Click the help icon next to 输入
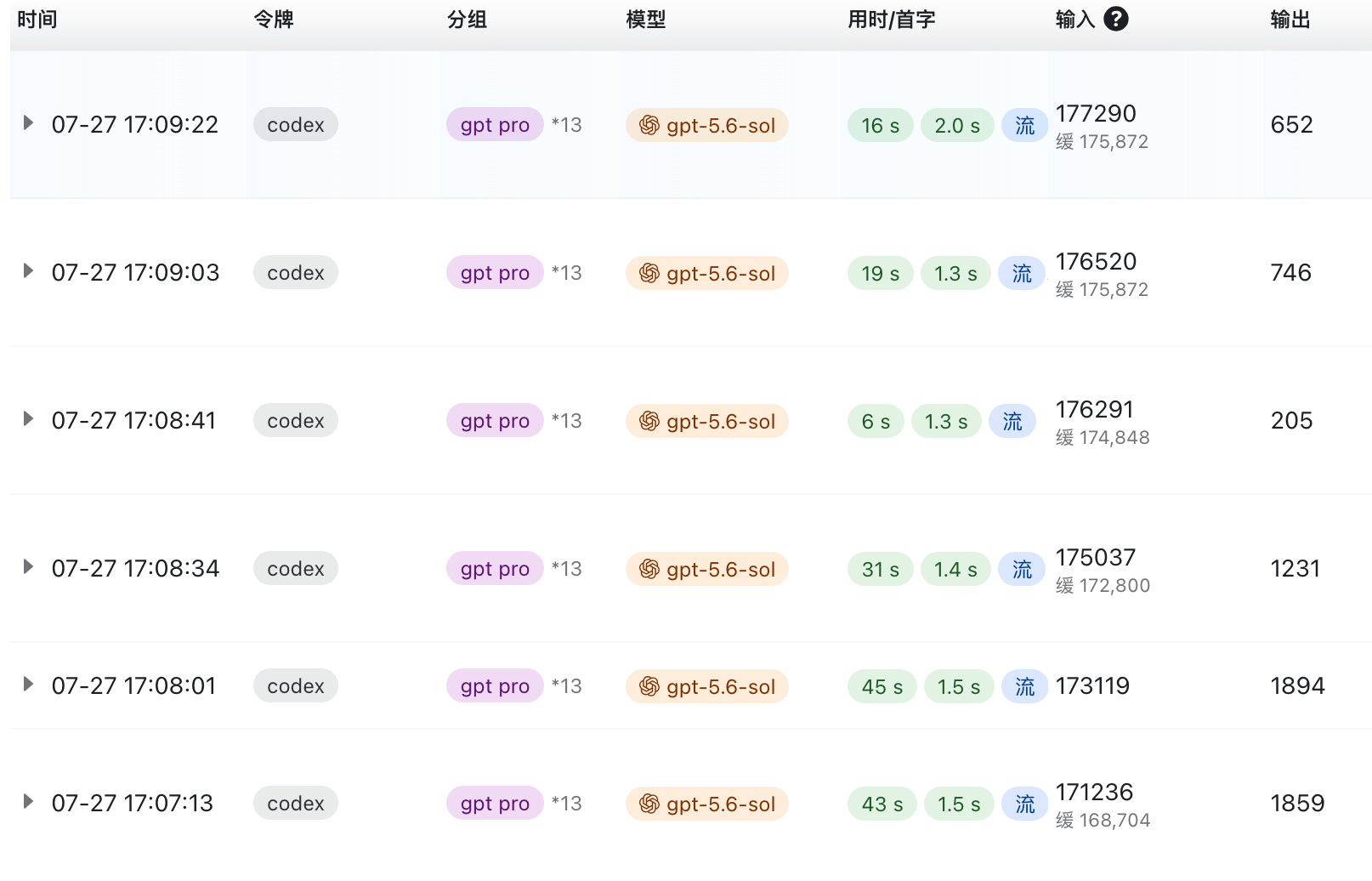Screen dimensions: 1372x881 coord(1116,19)
